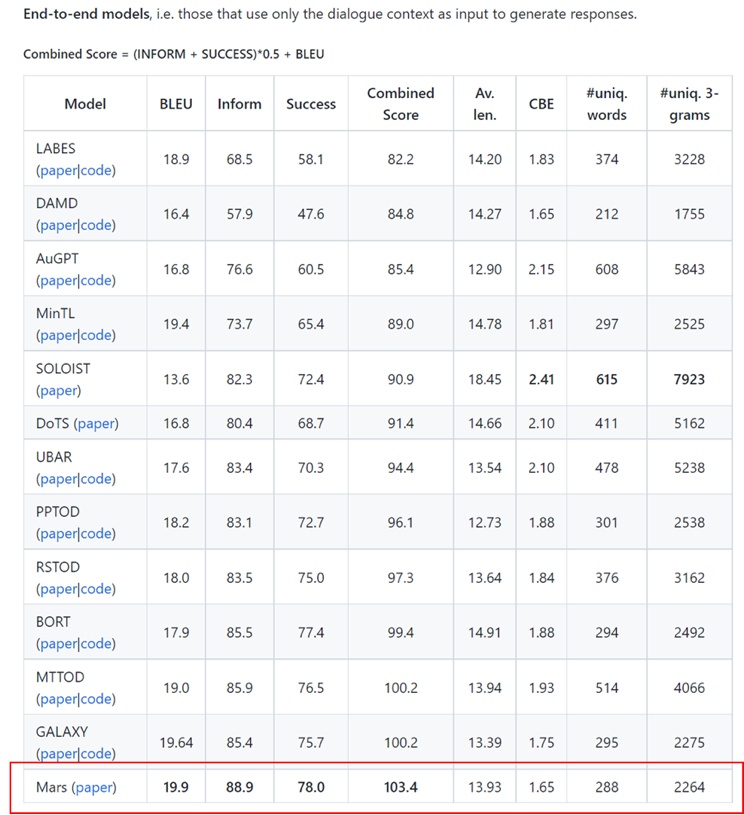The height and width of the screenshot is (815, 744).
Task: Open the LABES code link
Action: 96,170
